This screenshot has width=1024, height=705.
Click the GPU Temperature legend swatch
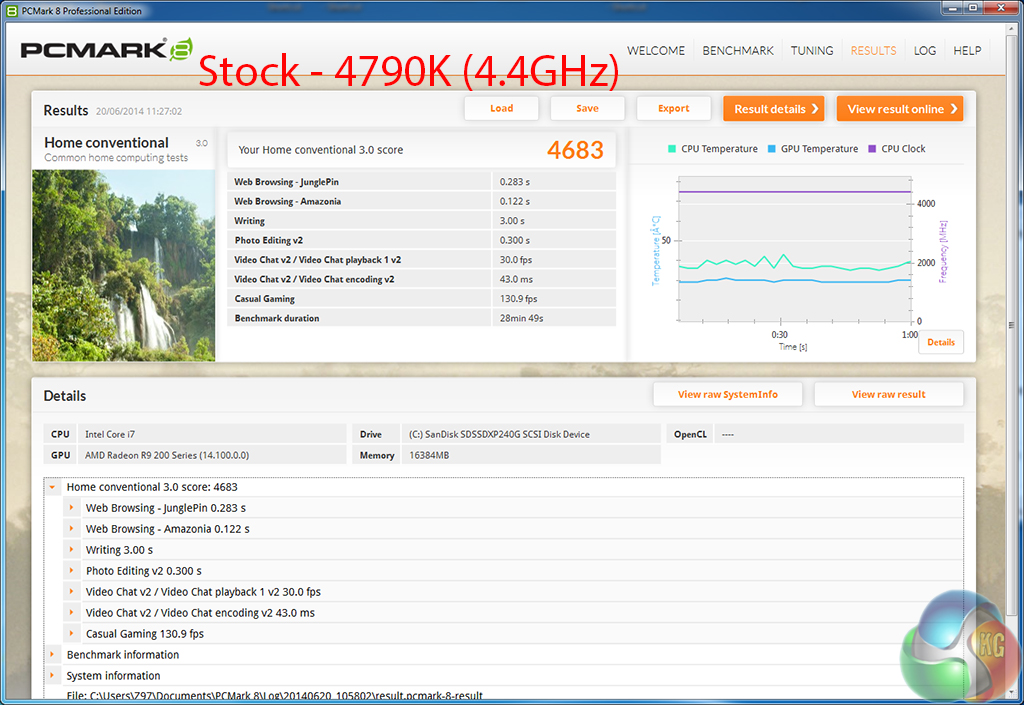[x=771, y=149]
